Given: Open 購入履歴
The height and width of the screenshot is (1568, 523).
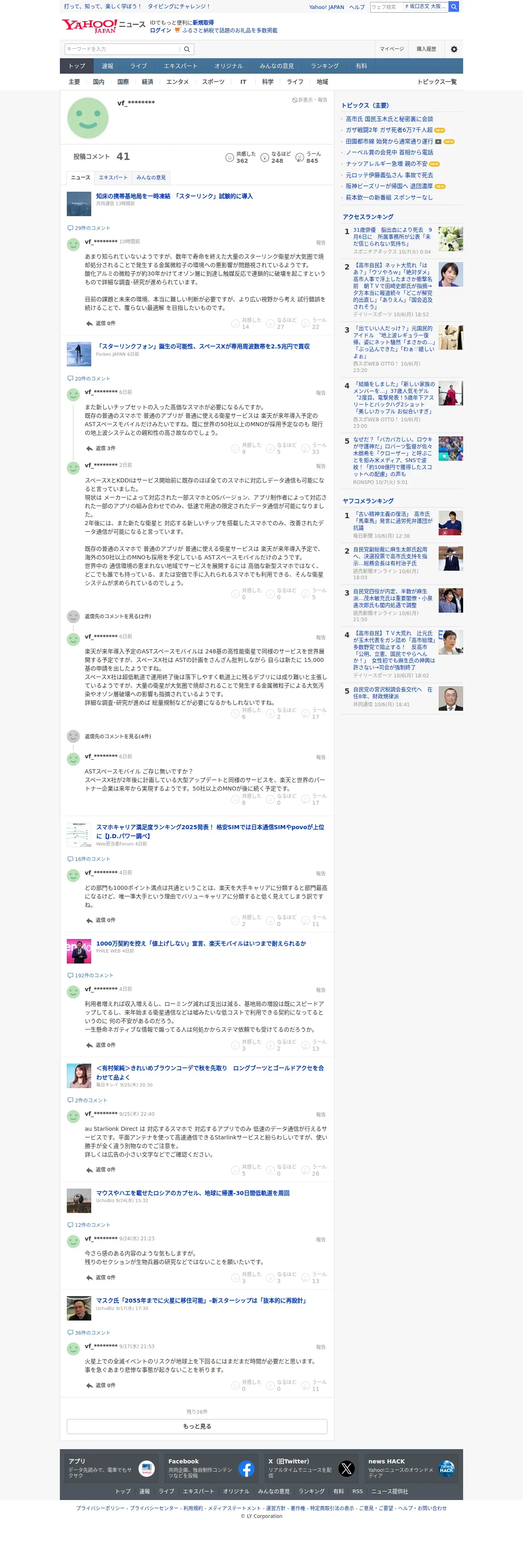Looking at the screenshot, I should pos(426,49).
